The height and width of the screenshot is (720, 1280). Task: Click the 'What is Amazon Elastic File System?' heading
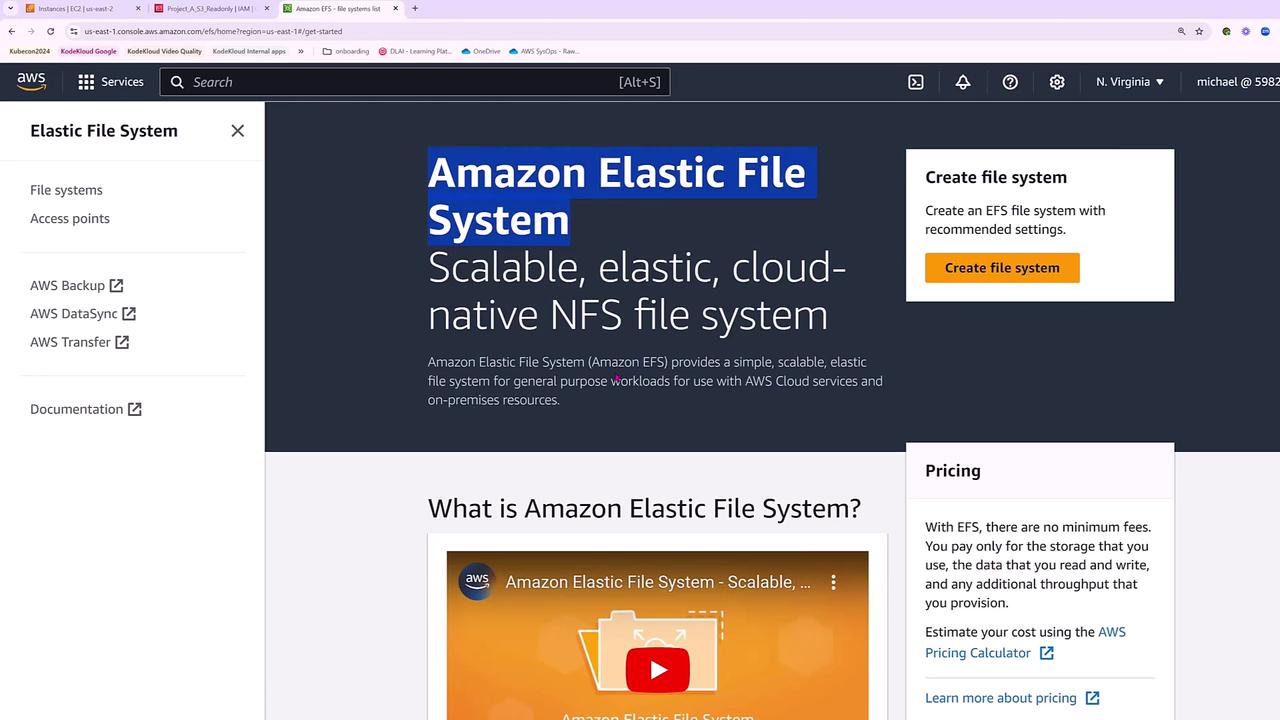pos(644,508)
